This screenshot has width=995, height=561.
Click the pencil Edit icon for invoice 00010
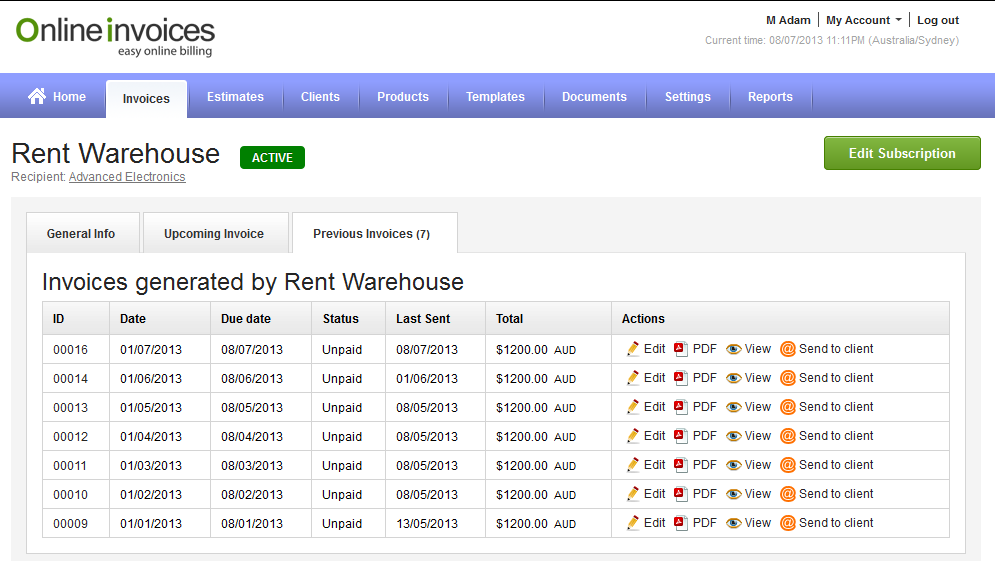coord(633,494)
